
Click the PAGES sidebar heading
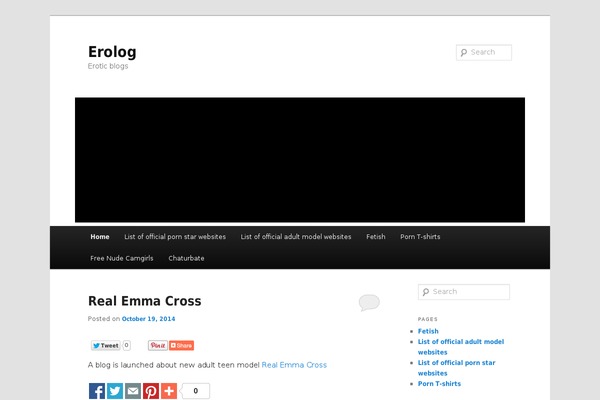tap(428, 319)
